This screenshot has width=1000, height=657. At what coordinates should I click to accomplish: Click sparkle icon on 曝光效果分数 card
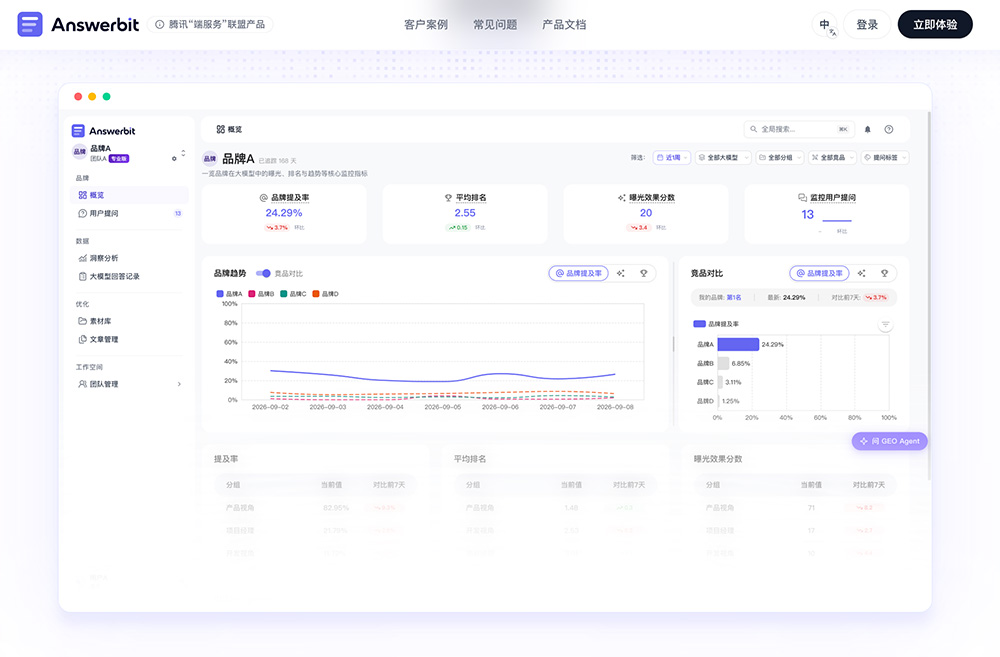point(622,198)
